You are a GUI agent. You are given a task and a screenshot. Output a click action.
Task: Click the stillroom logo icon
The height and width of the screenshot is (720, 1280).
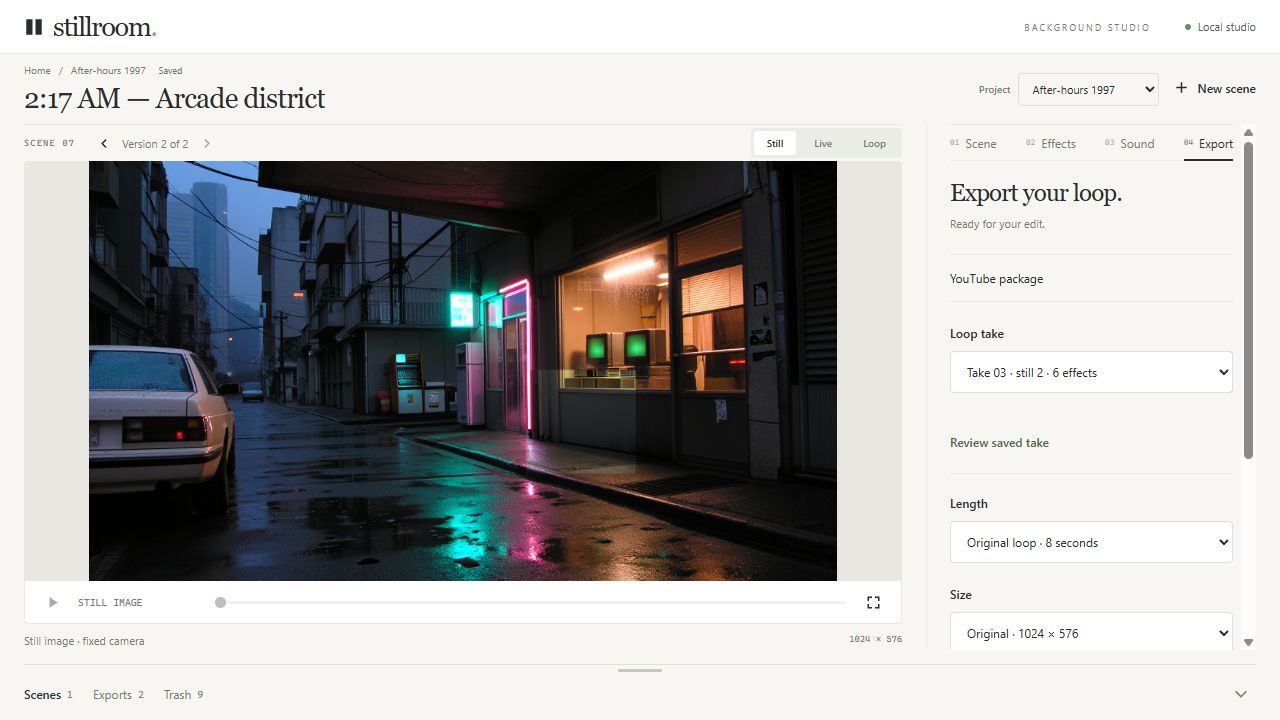(x=34, y=27)
